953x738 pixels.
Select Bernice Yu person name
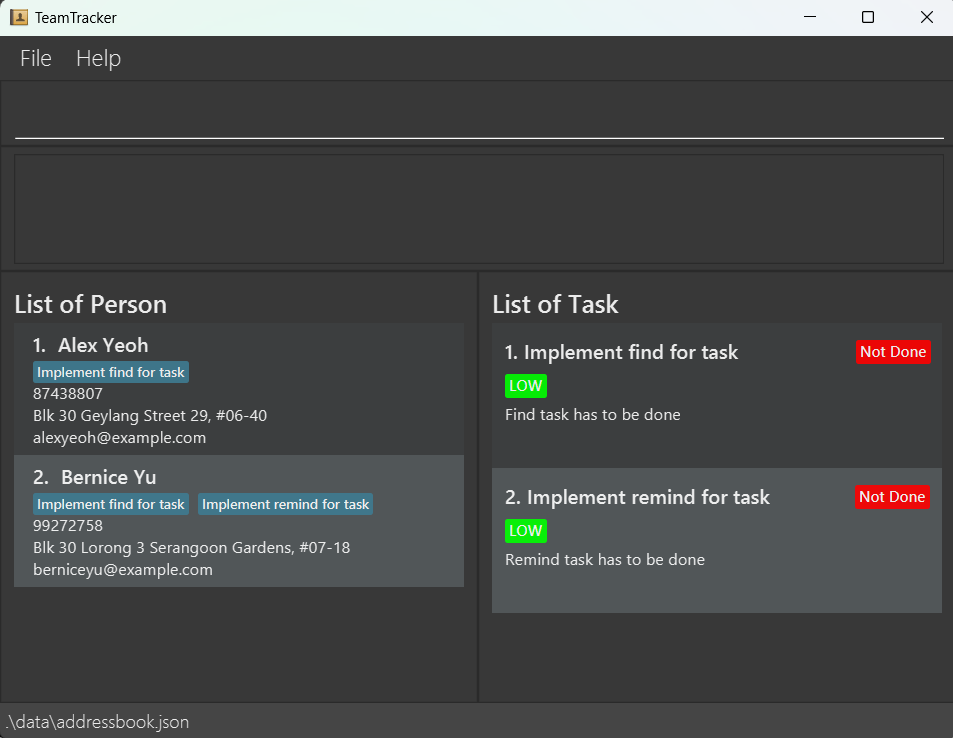[x=108, y=477]
